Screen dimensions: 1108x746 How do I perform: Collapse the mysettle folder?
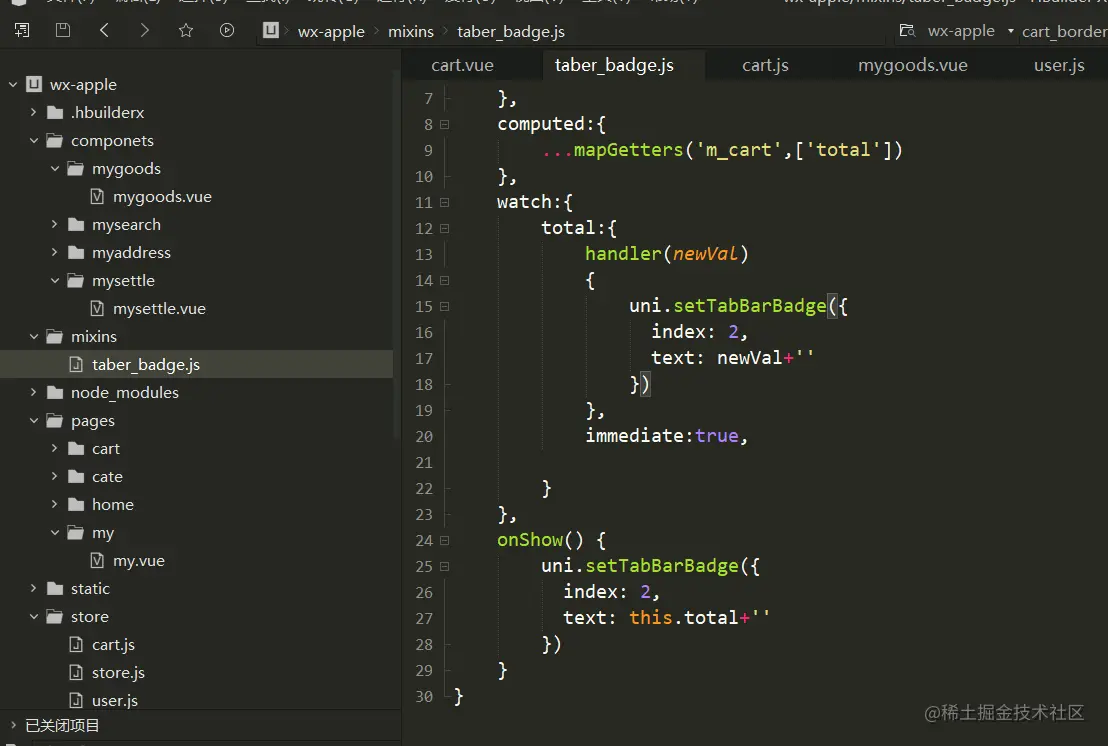pyautogui.click(x=54, y=280)
